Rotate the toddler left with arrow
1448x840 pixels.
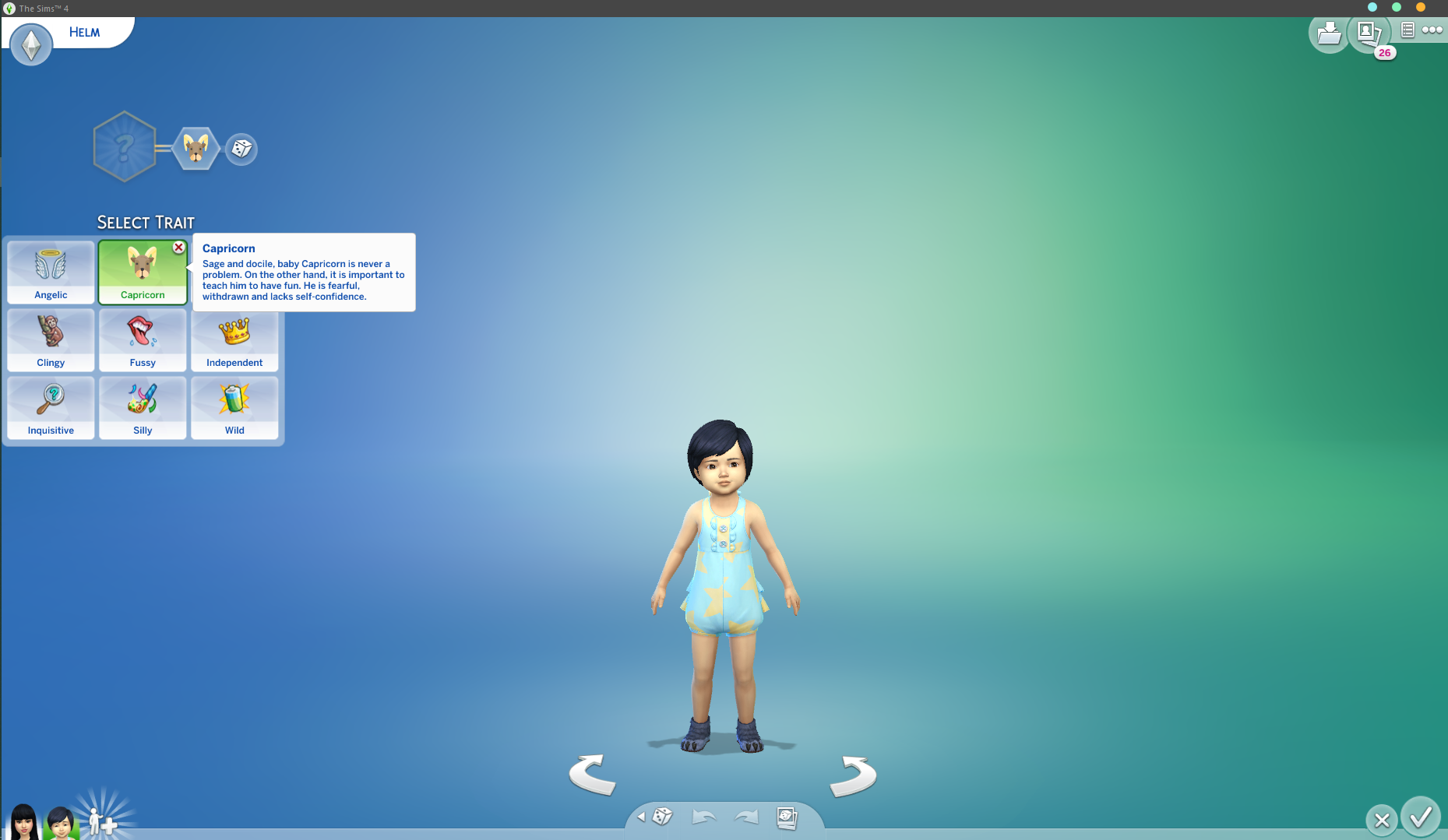coord(592,775)
